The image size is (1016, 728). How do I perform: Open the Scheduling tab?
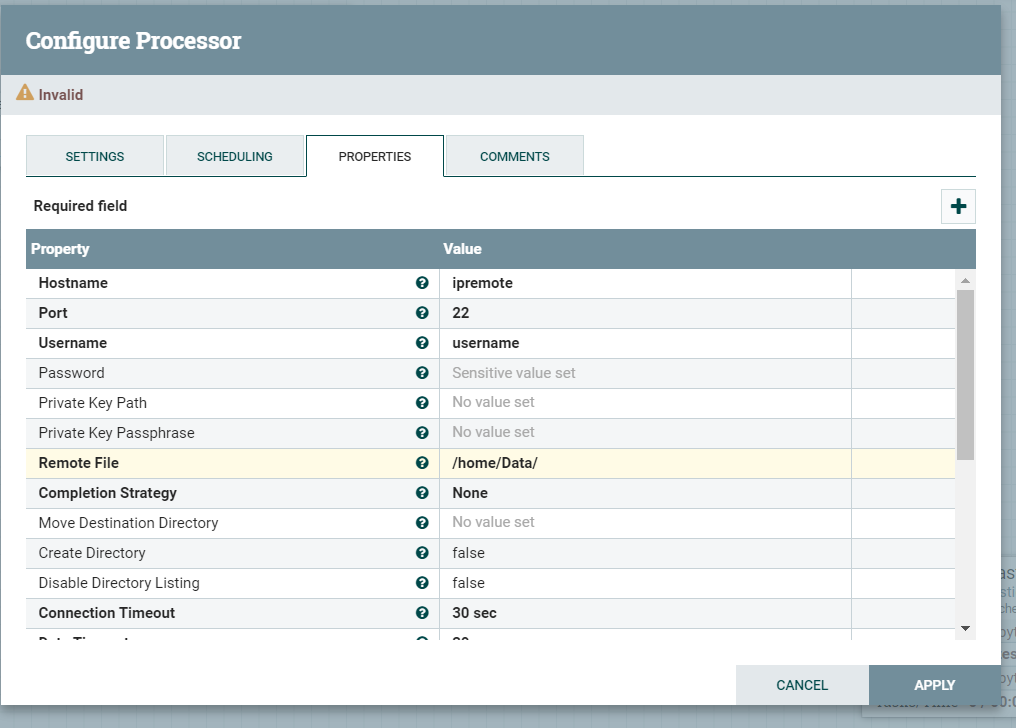[x=234, y=156]
